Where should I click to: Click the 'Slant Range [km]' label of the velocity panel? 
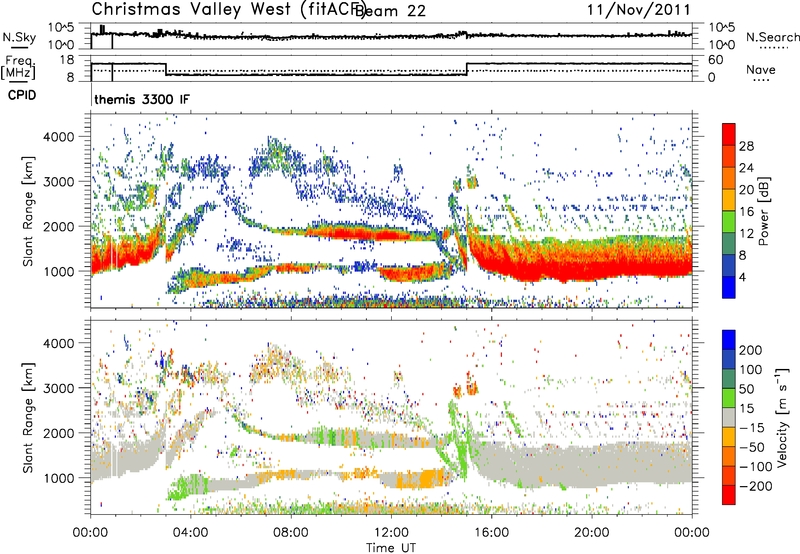pos(28,418)
